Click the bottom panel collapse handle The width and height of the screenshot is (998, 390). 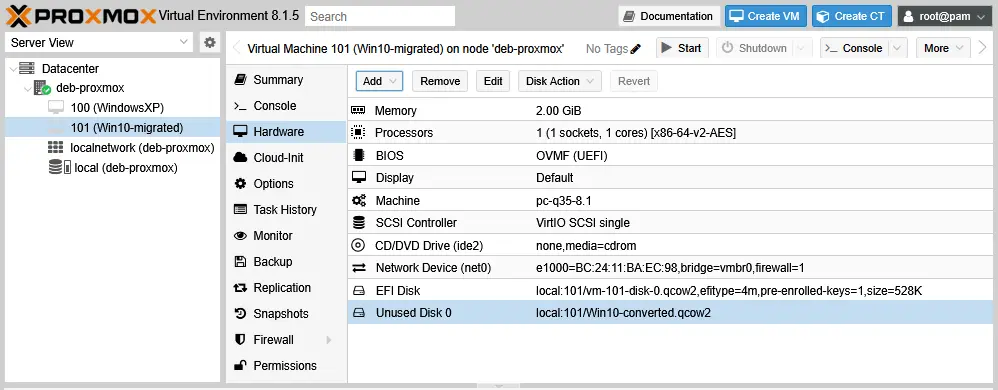click(x=499, y=386)
